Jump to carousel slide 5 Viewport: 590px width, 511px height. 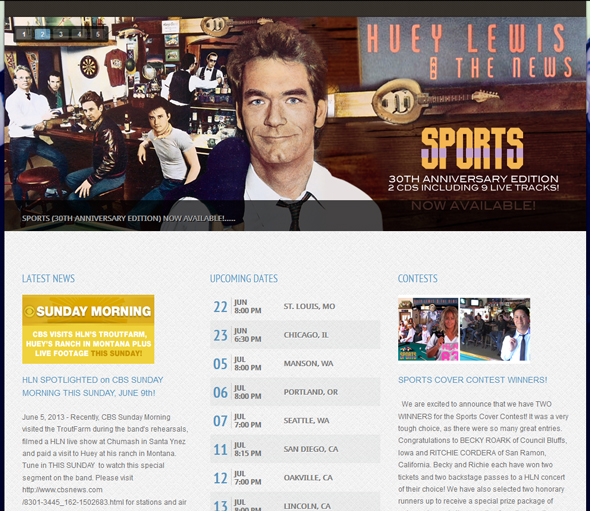[x=97, y=35]
